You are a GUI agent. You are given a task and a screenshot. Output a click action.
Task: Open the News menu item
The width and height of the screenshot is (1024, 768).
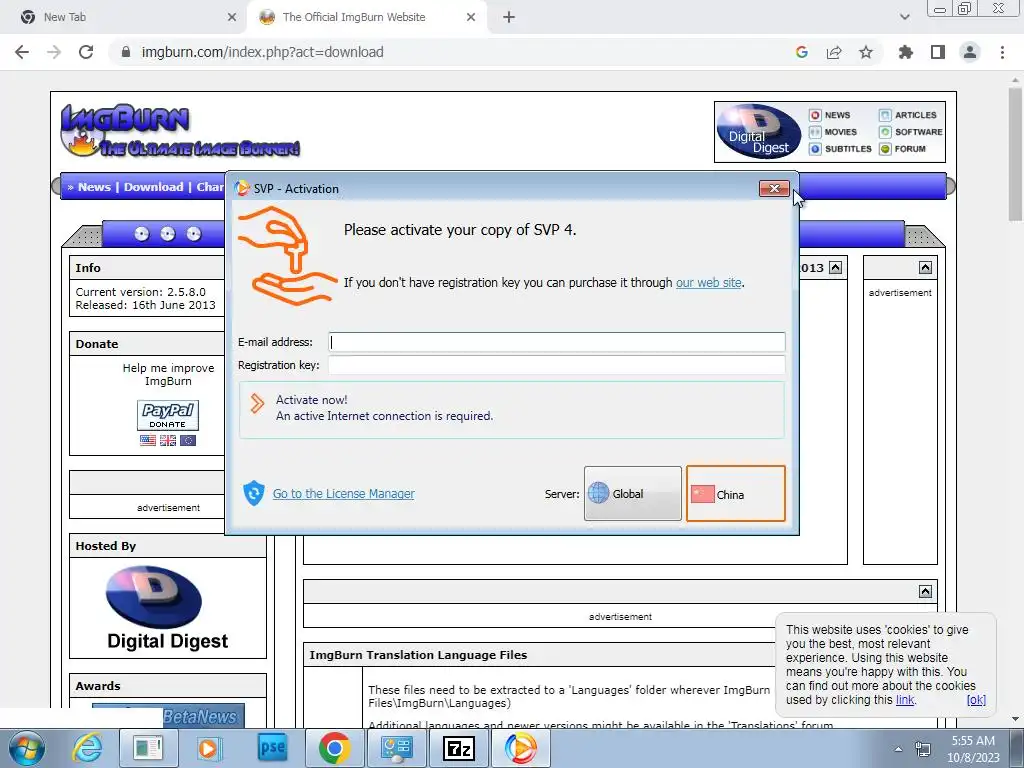(94, 187)
